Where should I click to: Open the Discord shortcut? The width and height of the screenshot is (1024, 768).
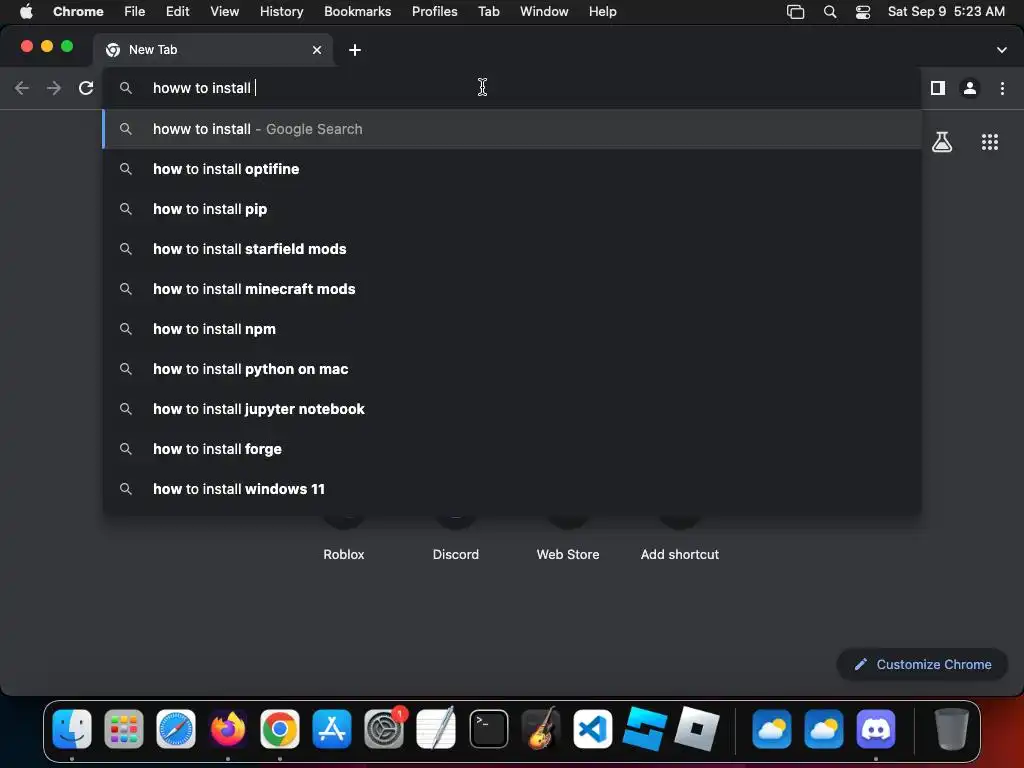coord(456,554)
